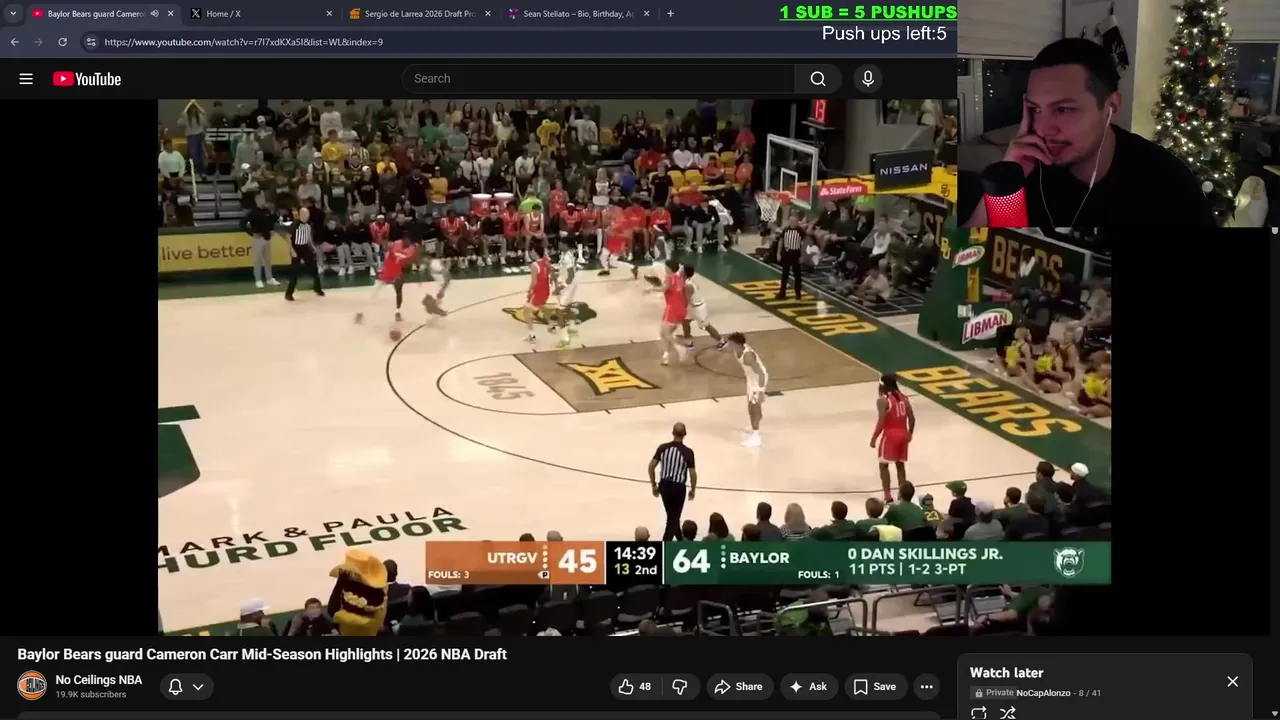
Task: Open the YouTube hamburger guide menu
Action: [26, 79]
